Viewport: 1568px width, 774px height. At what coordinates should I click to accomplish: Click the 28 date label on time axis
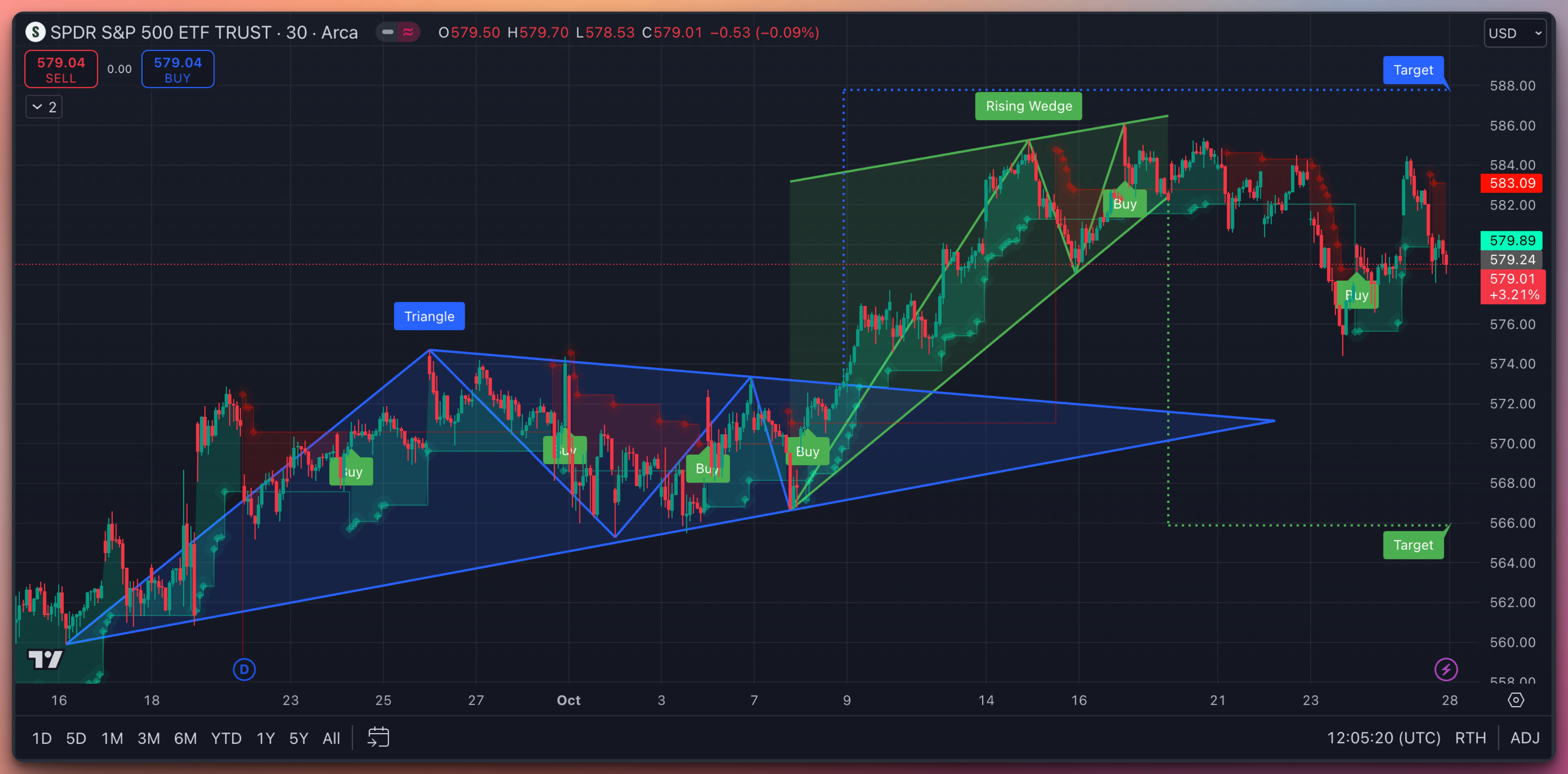coord(1449,700)
